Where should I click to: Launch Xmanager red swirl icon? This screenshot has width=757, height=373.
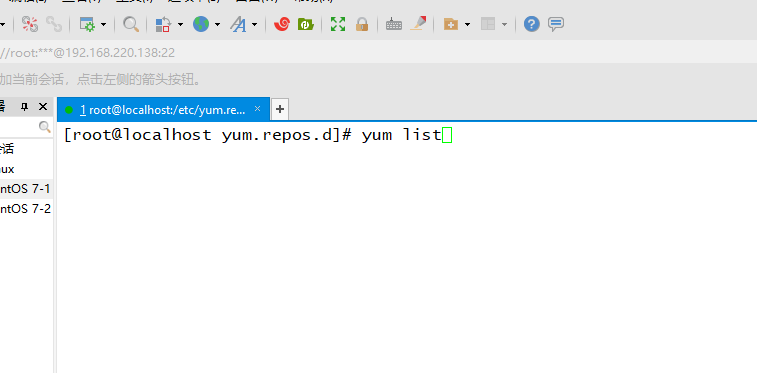281,24
